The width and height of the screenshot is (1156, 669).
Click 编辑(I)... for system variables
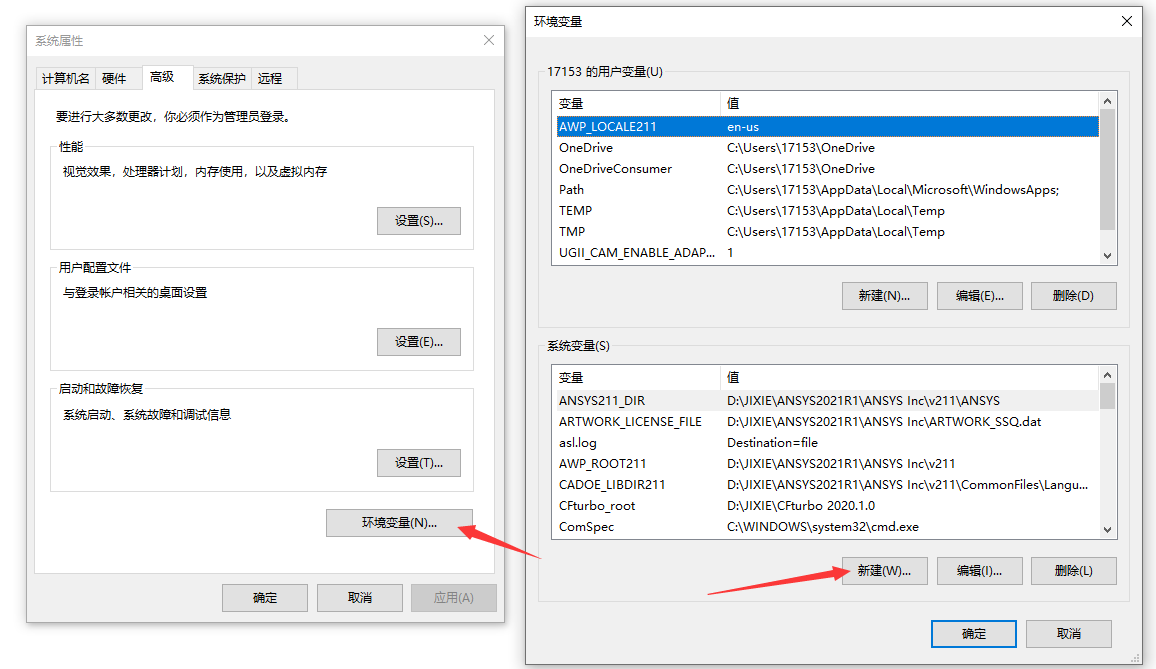(x=979, y=571)
